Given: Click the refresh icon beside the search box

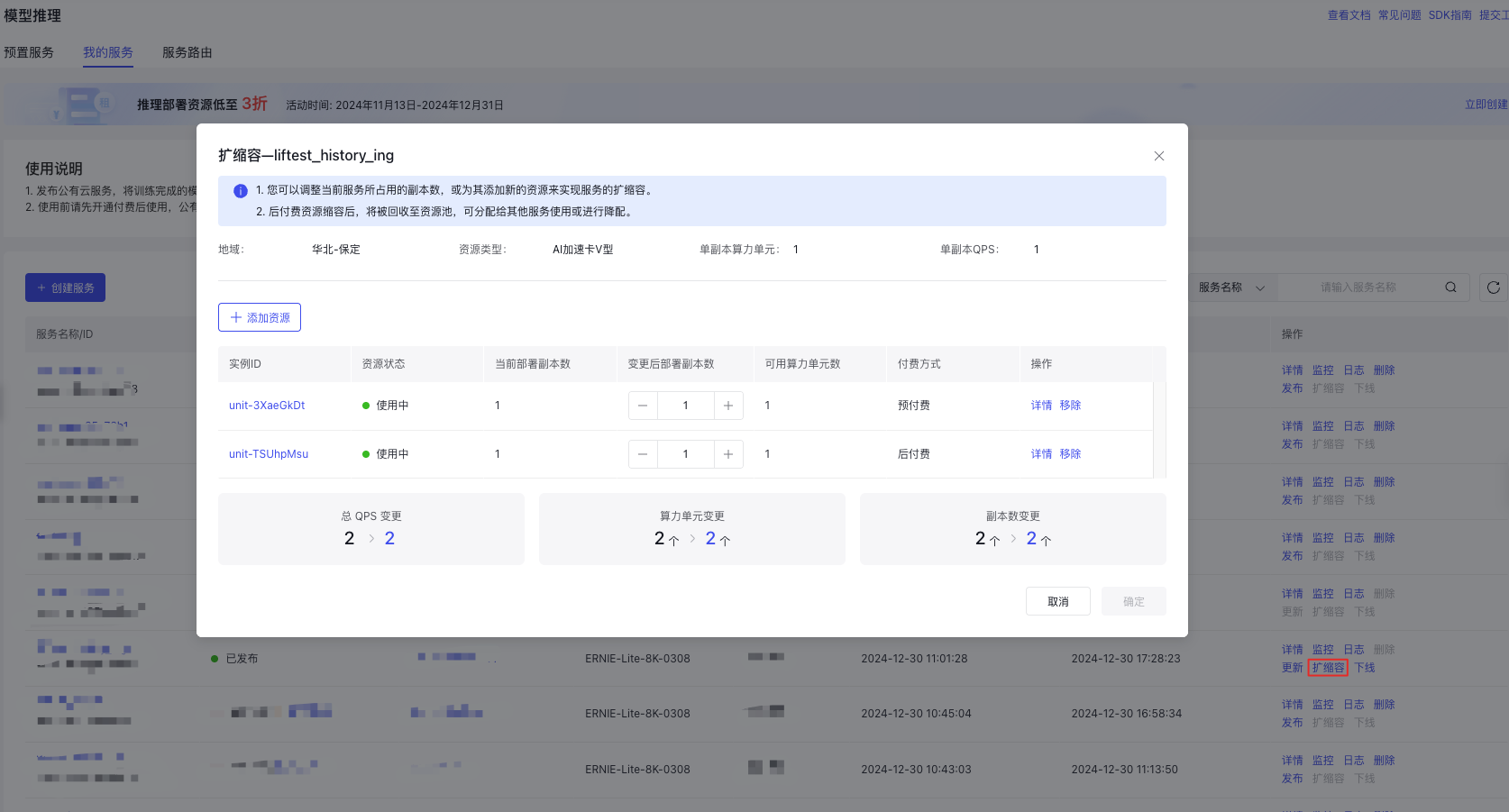Looking at the screenshot, I should (x=1493, y=287).
